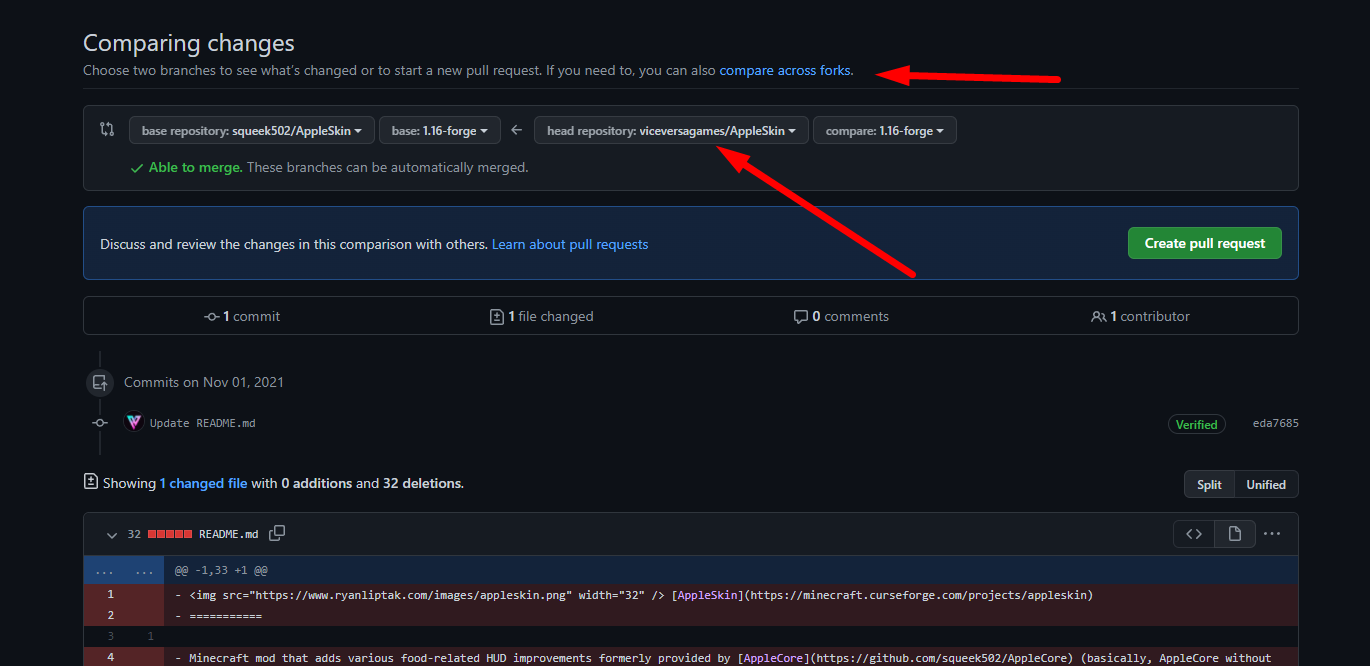Switch the diff to Split view
Image resolution: width=1370 pixels, height=666 pixels.
pos(1208,484)
